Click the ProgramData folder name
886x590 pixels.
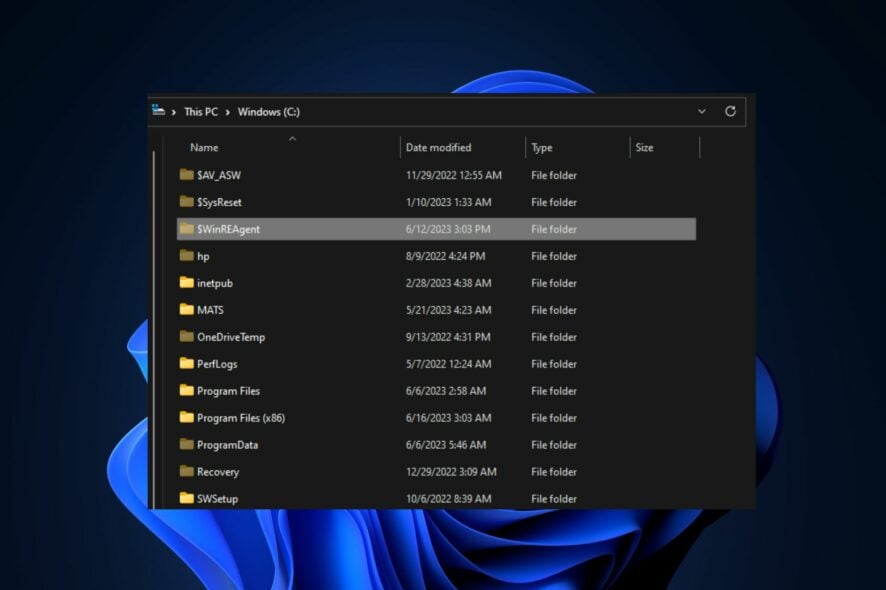click(227, 445)
